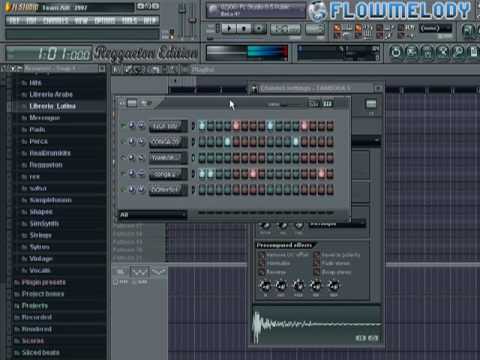Open the Plugin presets folder
This screenshot has height=360, width=480.
43,282
